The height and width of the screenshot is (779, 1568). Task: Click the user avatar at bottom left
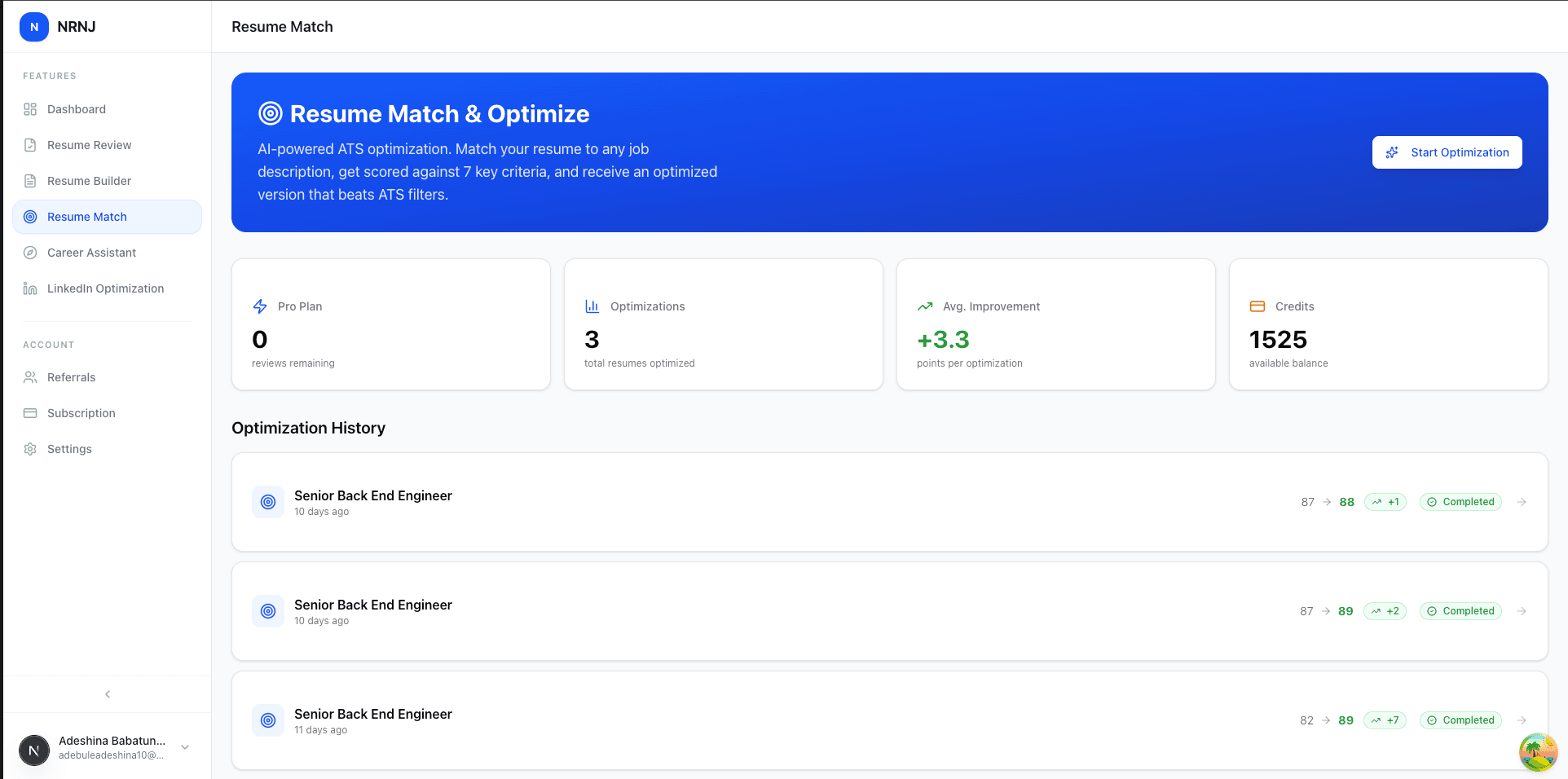34,750
